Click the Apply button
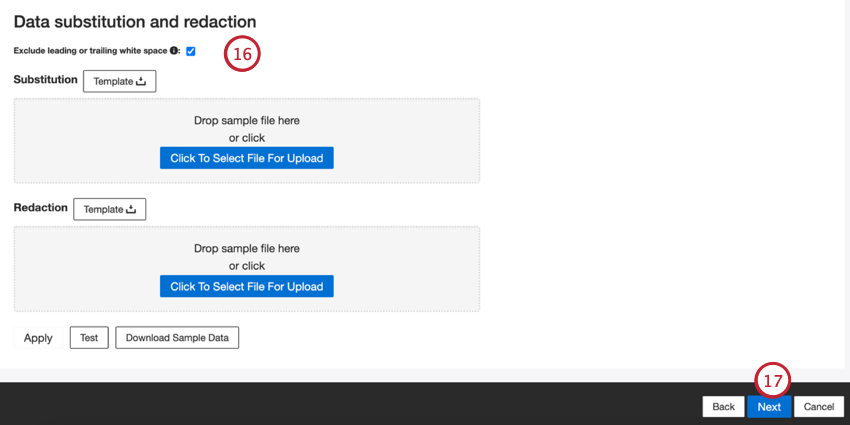850x425 pixels. 38,338
